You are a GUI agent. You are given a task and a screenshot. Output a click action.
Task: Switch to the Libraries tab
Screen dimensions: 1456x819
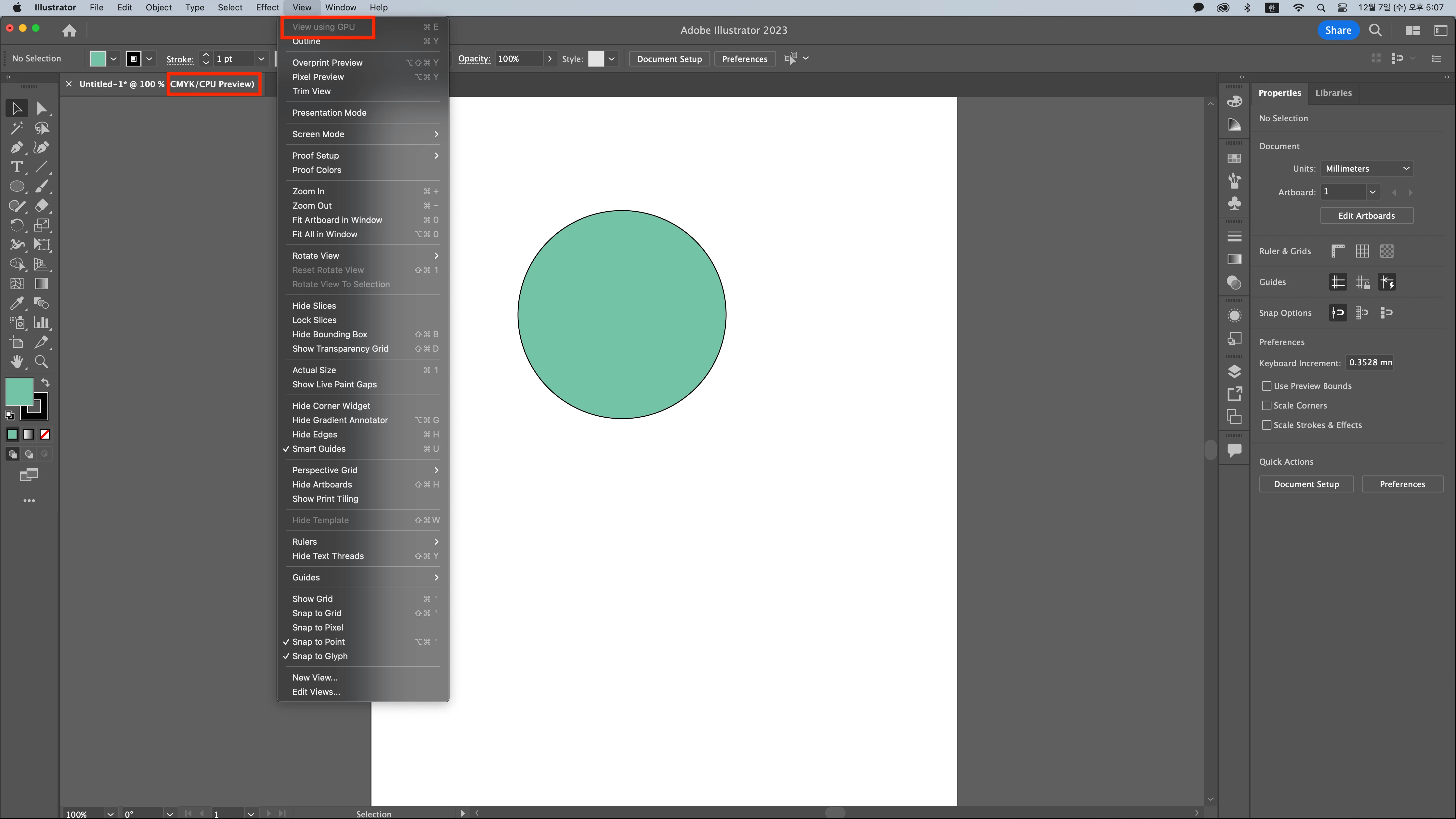[x=1333, y=93]
